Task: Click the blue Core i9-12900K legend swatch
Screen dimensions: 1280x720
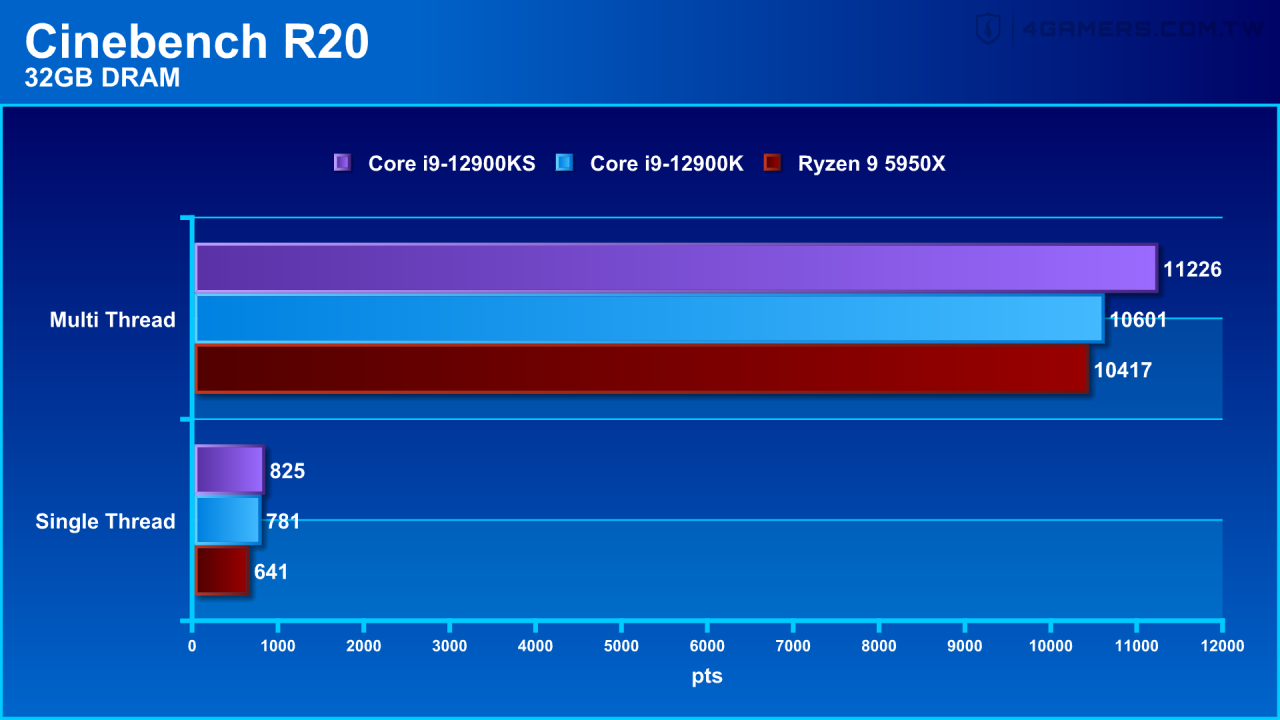Action: pyautogui.click(x=564, y=162)
